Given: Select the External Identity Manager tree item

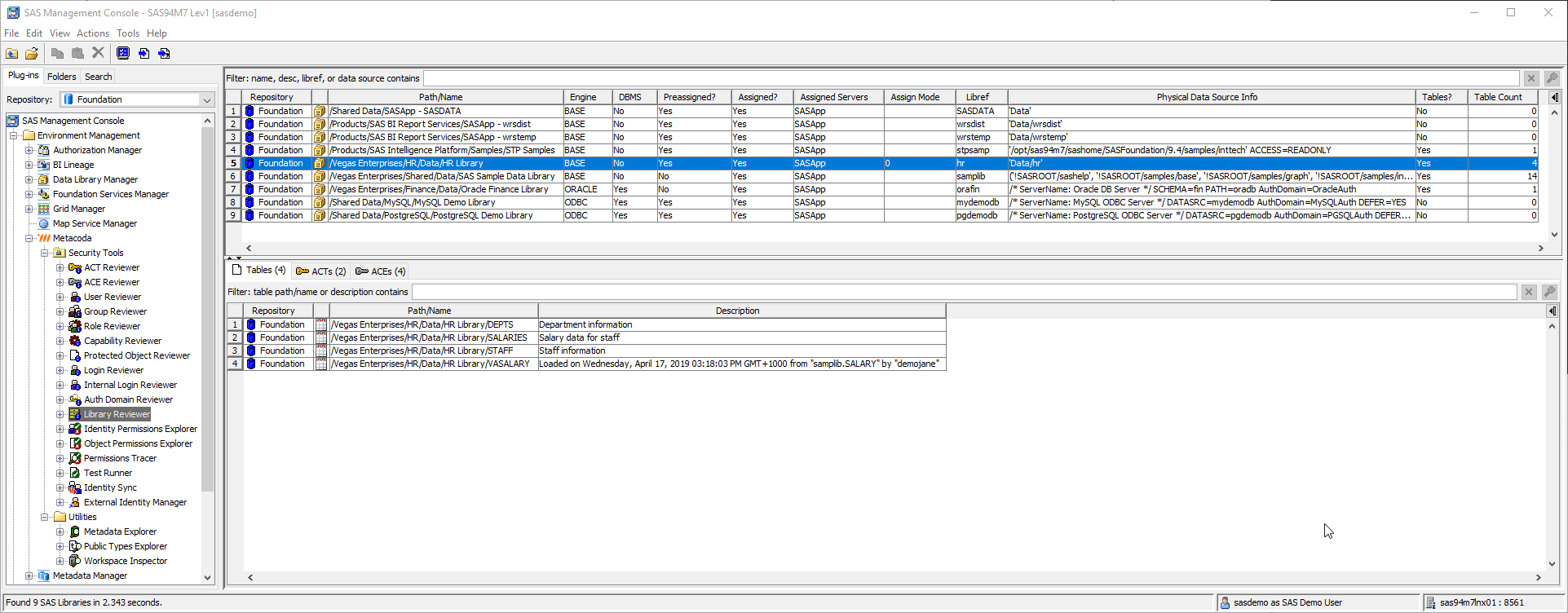Looking at the screenshot, I should (135, 502).
